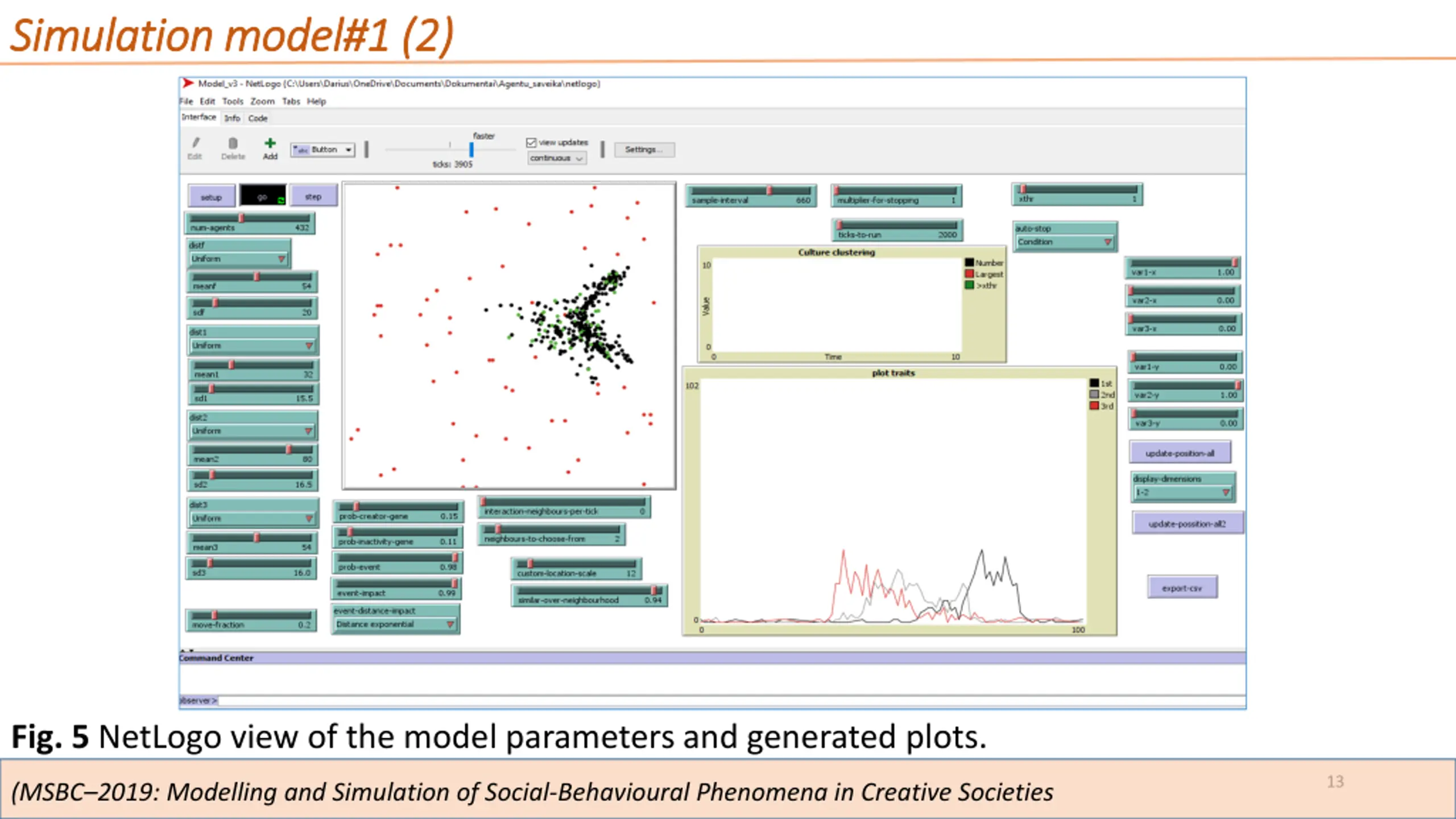Click the green Add plus icon

[270, 143]
